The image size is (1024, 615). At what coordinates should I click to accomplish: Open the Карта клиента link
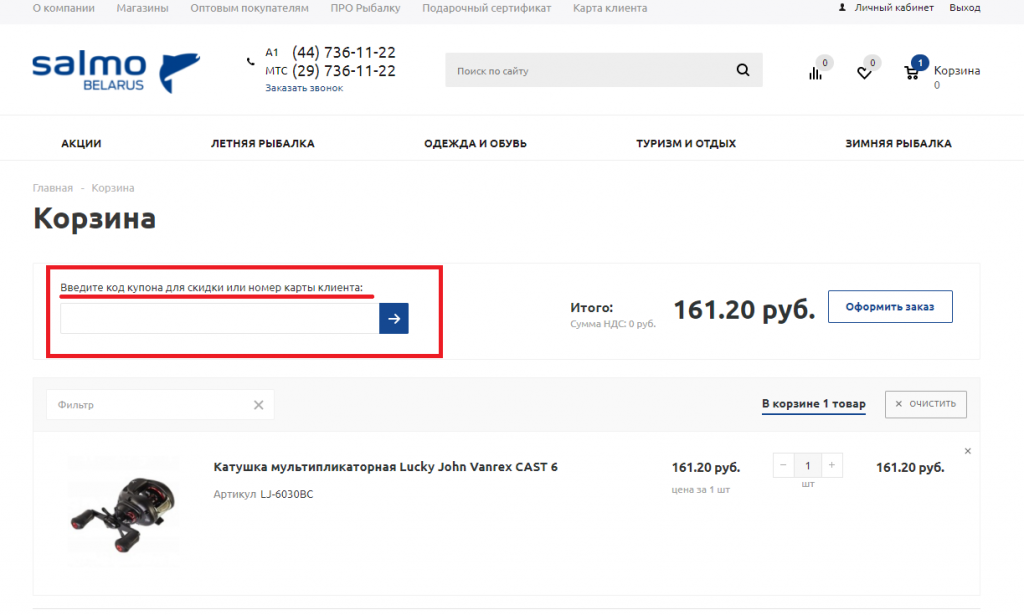coord(610,8)
